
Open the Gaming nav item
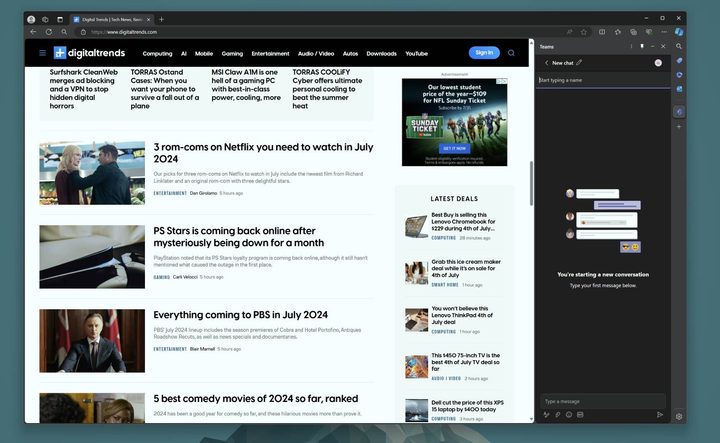click(232, 54)
